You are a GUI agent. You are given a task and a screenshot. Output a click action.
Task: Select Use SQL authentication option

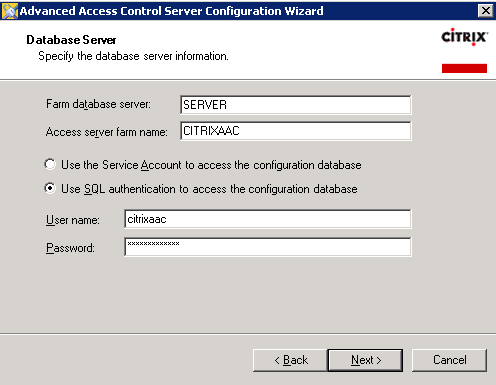tap(50, 189)
